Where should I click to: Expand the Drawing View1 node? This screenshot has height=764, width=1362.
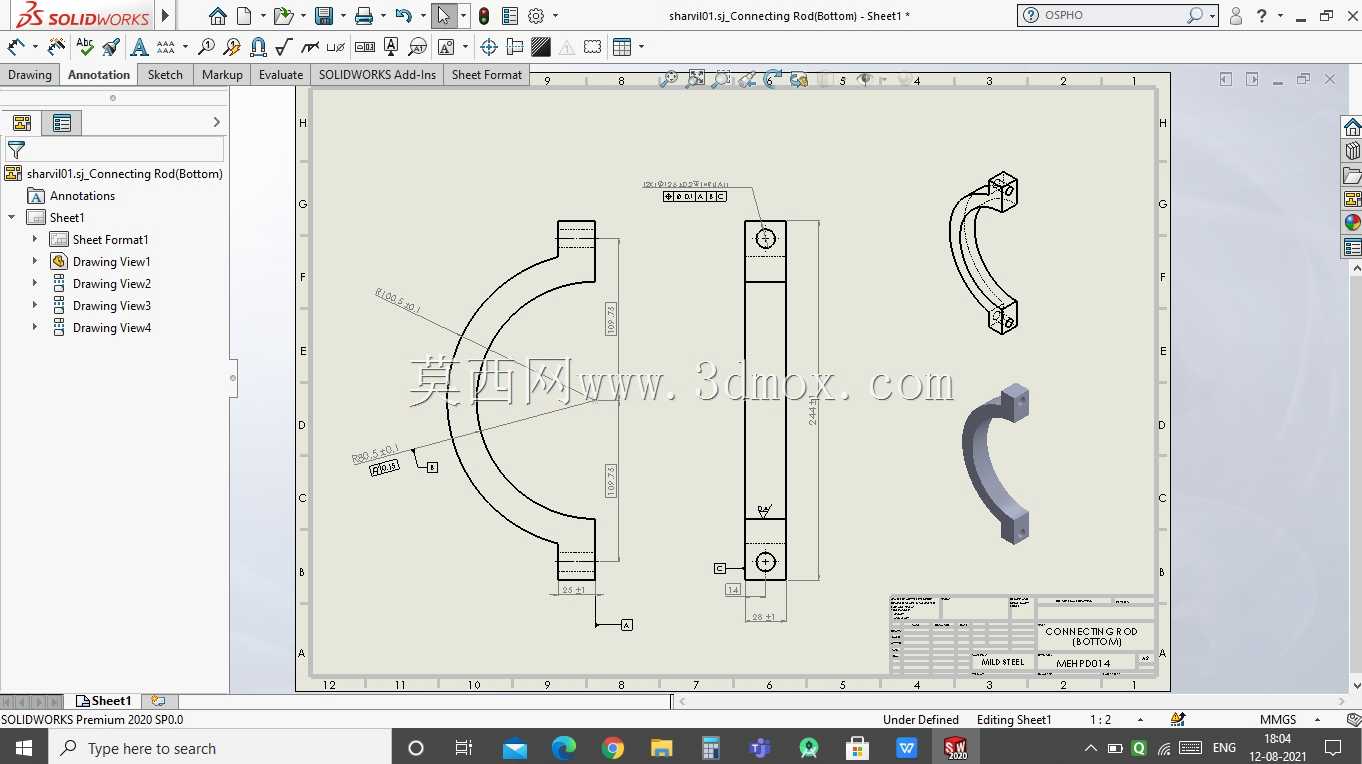pyautogui.click(x=35, y=261)
